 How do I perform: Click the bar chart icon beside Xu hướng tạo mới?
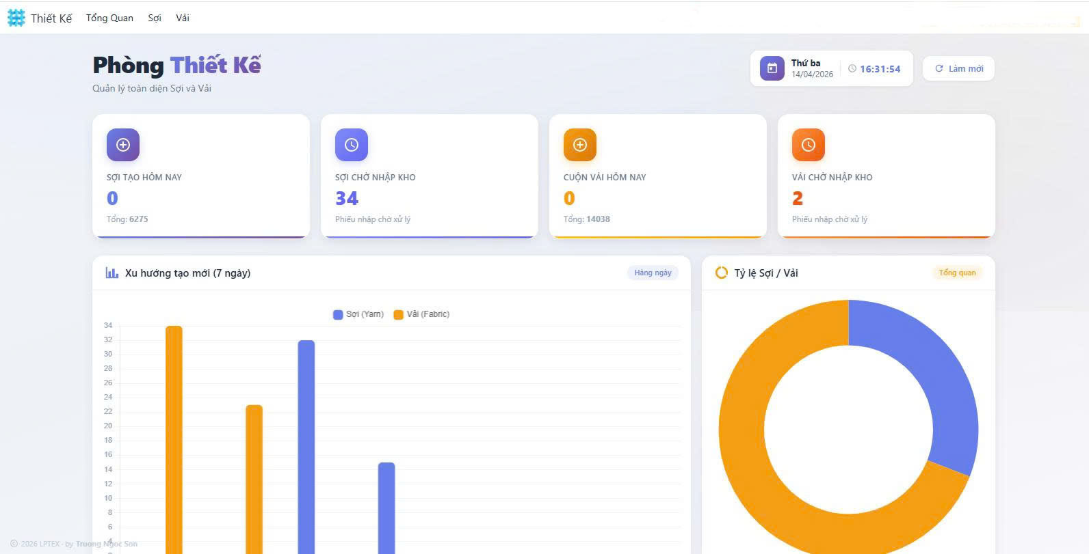pos(112,273)
